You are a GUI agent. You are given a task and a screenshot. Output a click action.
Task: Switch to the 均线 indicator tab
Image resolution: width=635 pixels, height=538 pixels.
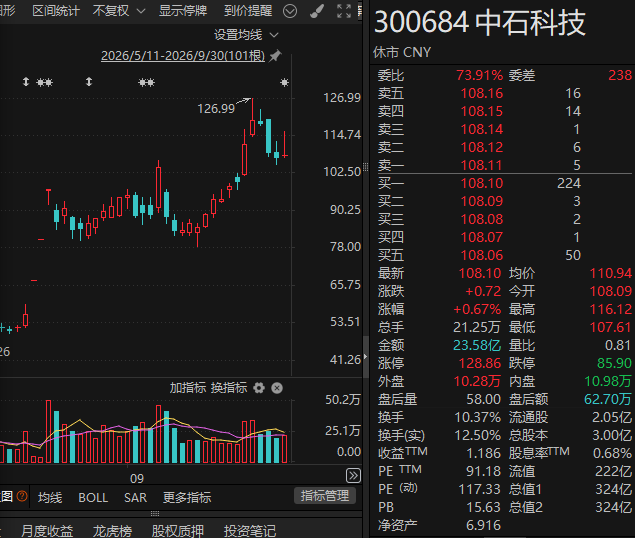pyautogui.click(x=50, y=497)
